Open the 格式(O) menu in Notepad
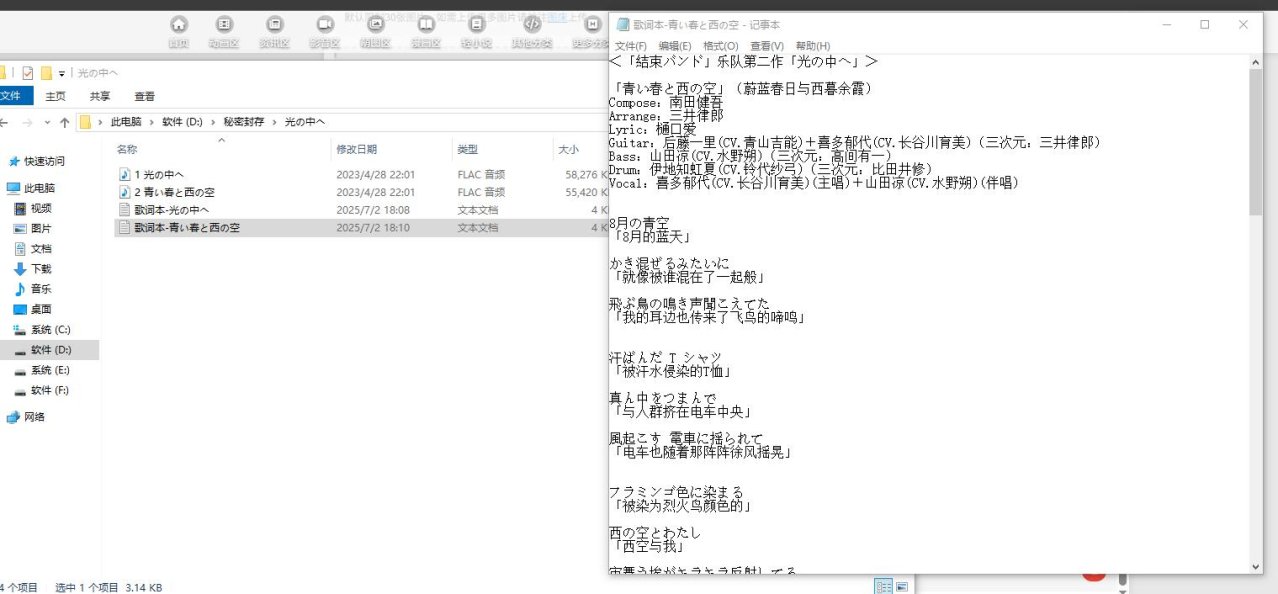 [720, 46]
